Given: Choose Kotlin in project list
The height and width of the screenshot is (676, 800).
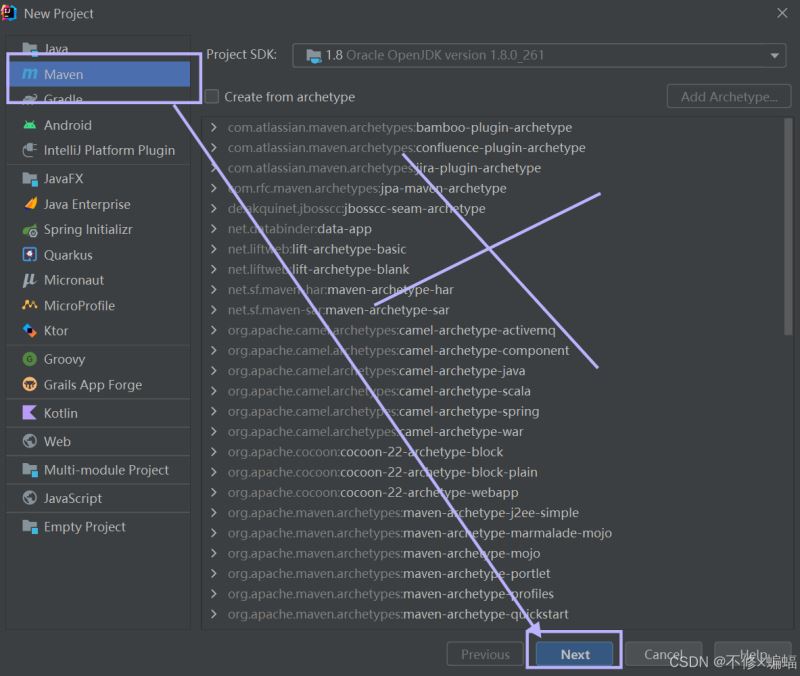Looking at the screenshot, I should (x=99, y=413).
